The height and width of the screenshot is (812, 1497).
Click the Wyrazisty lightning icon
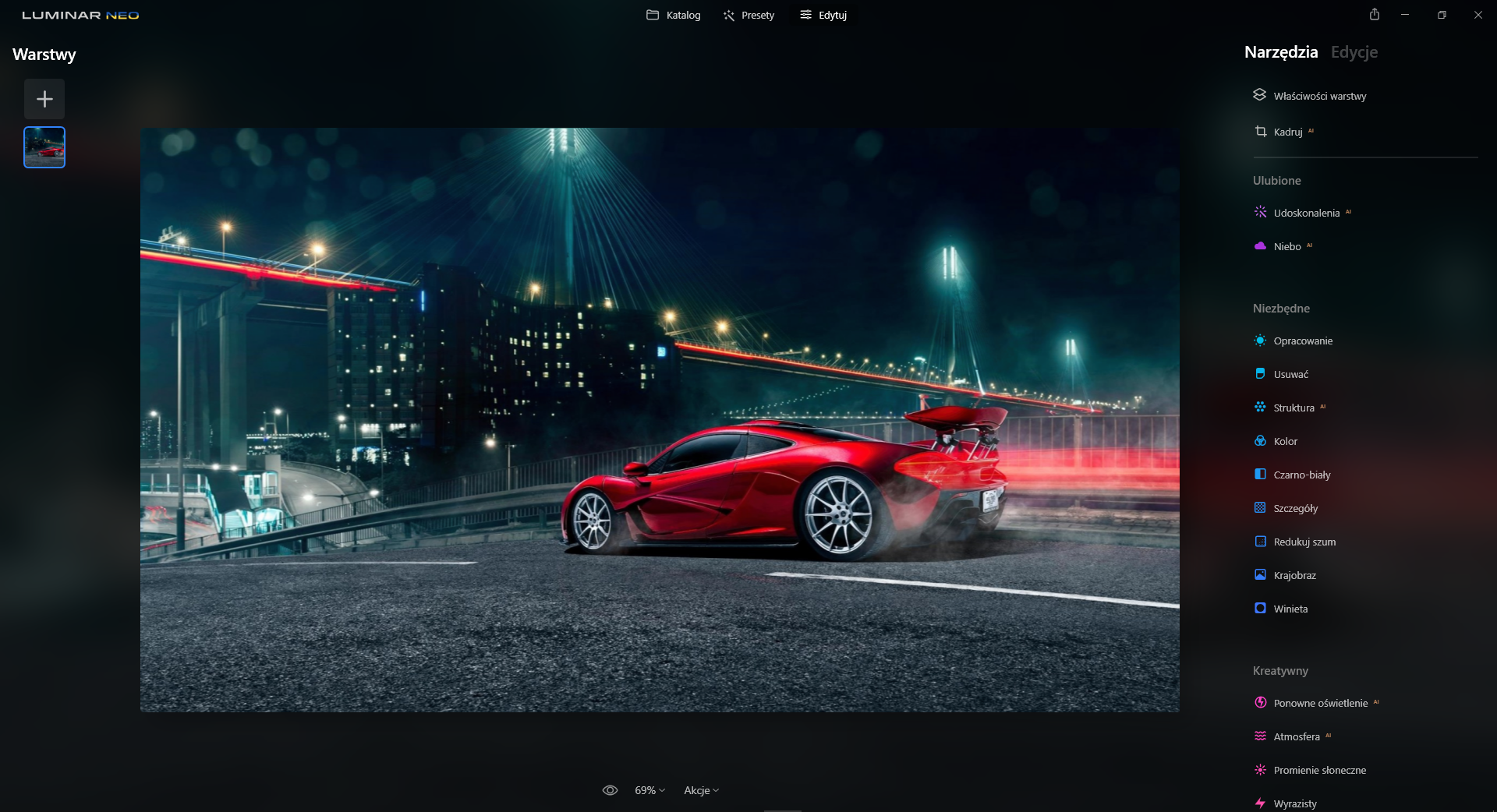1260,803
